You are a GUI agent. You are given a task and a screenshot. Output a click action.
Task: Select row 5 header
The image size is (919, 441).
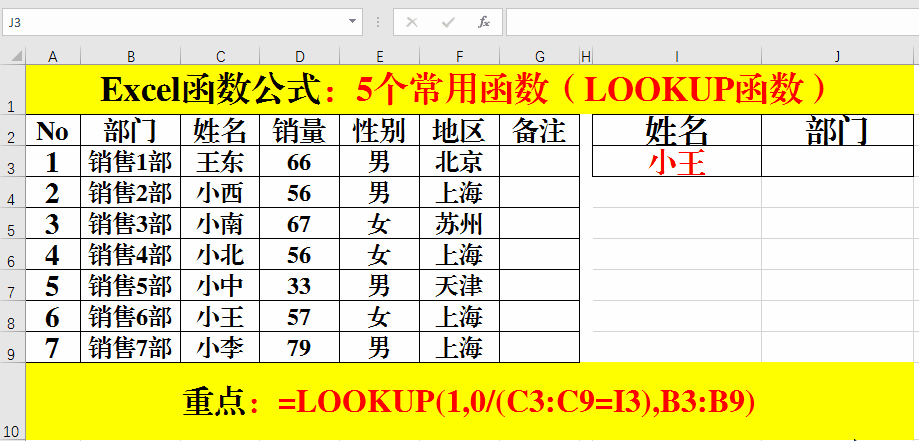click(13, 223)
